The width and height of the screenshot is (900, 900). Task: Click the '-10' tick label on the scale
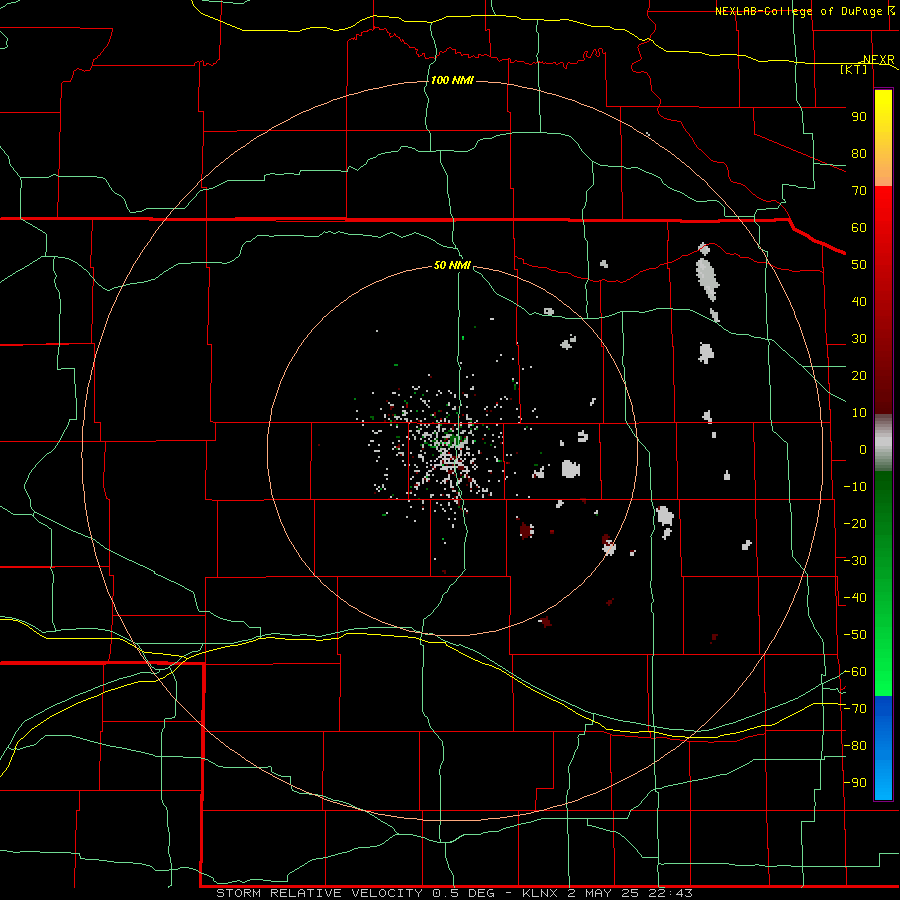tap(855, 487)
